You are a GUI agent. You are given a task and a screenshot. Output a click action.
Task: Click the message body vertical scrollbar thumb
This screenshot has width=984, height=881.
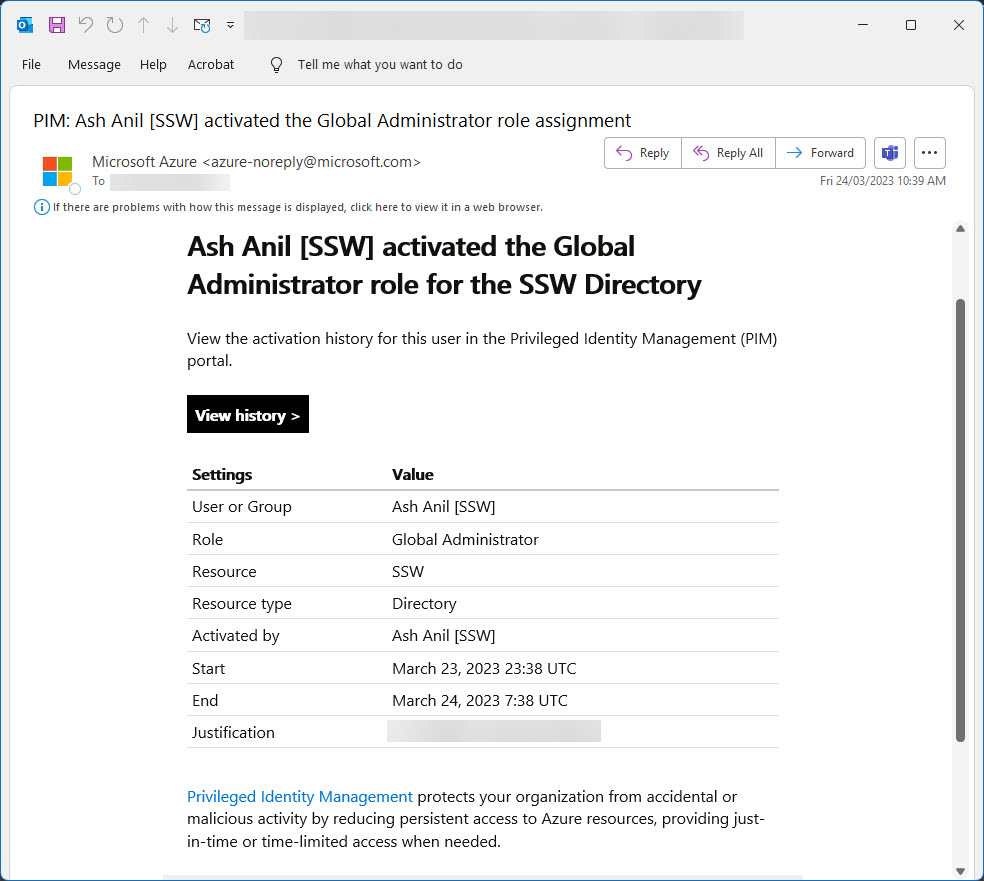tap(960, 520)
